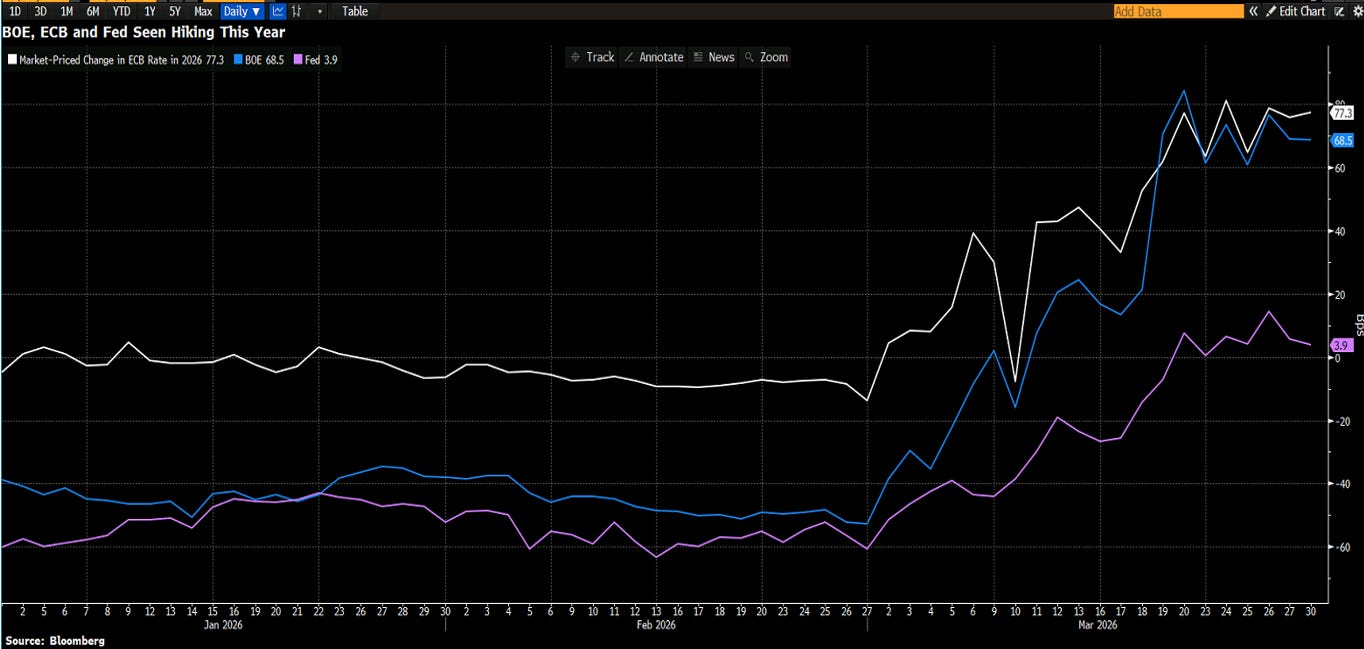Screen dimensions: 1364x649
Task: Set range to Max
Action: point(203,11)
